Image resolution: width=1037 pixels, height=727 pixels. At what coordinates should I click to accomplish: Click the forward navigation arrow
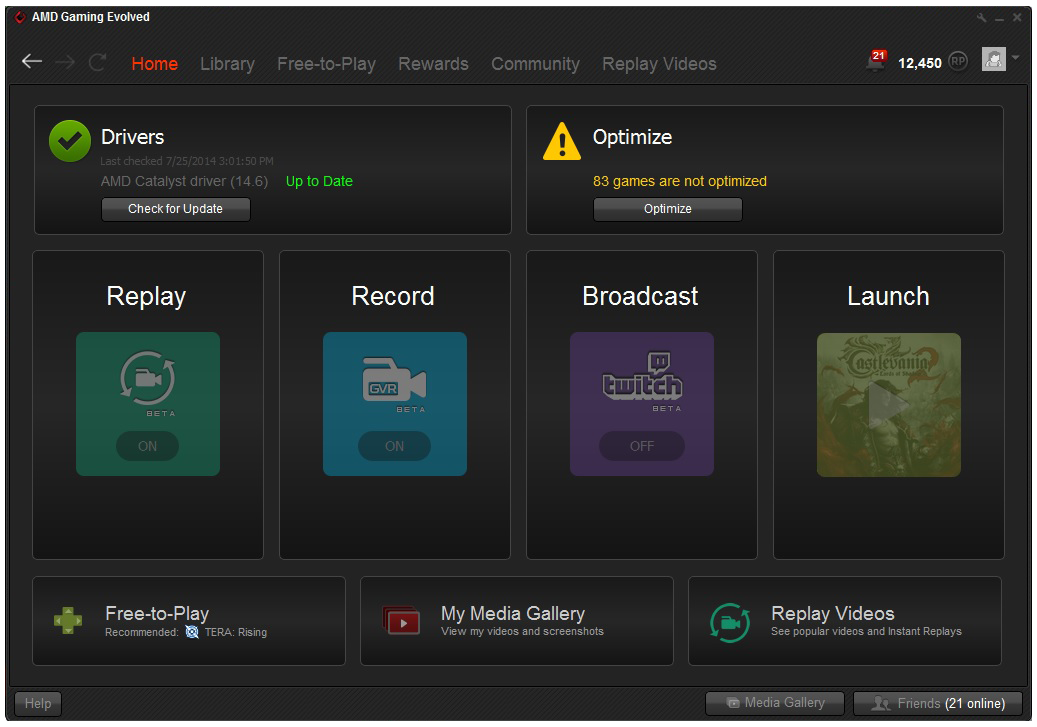pyautogui.click(x=65, y=62)
